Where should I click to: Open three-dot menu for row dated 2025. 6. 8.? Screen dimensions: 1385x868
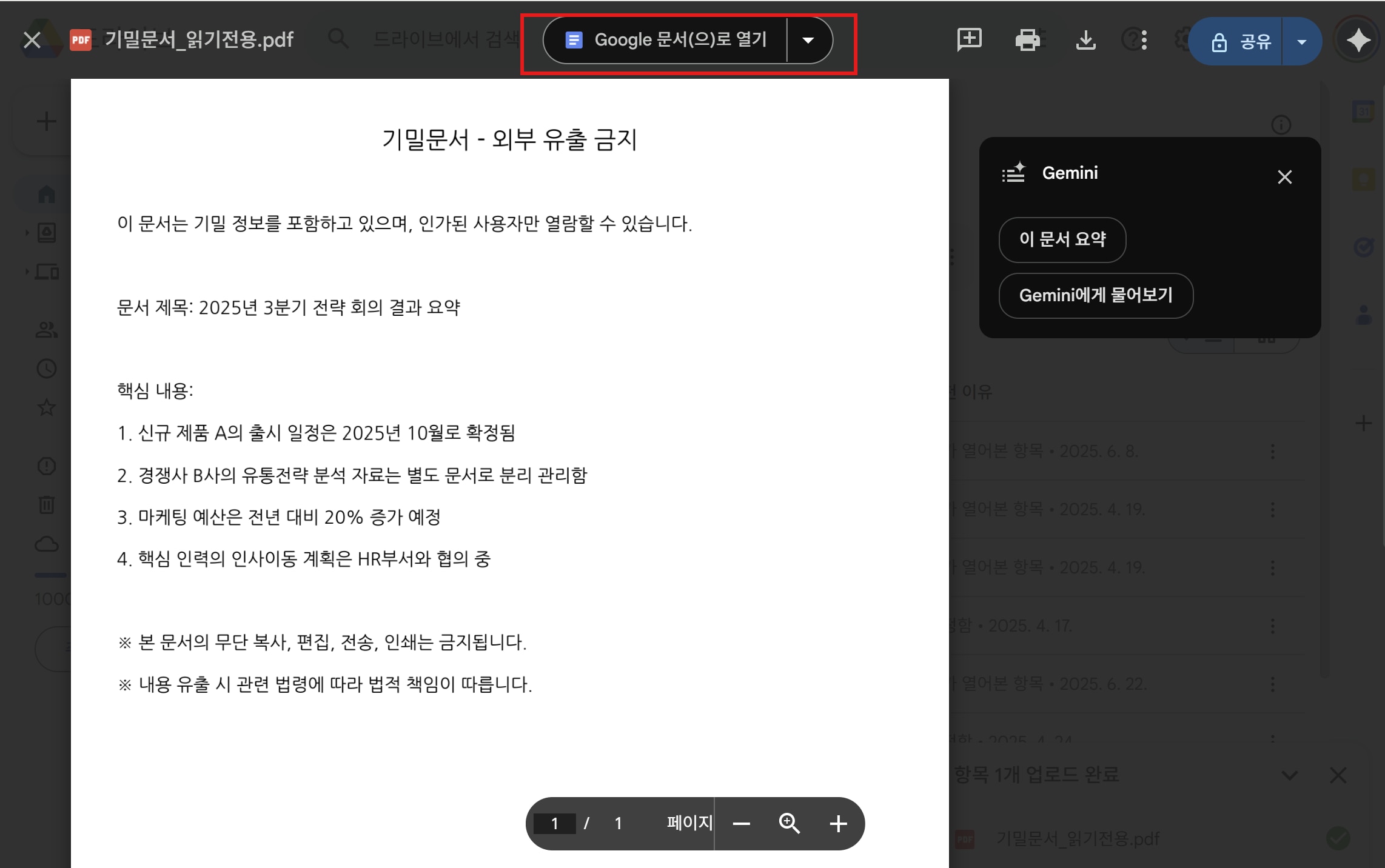tap(1273, 451)
